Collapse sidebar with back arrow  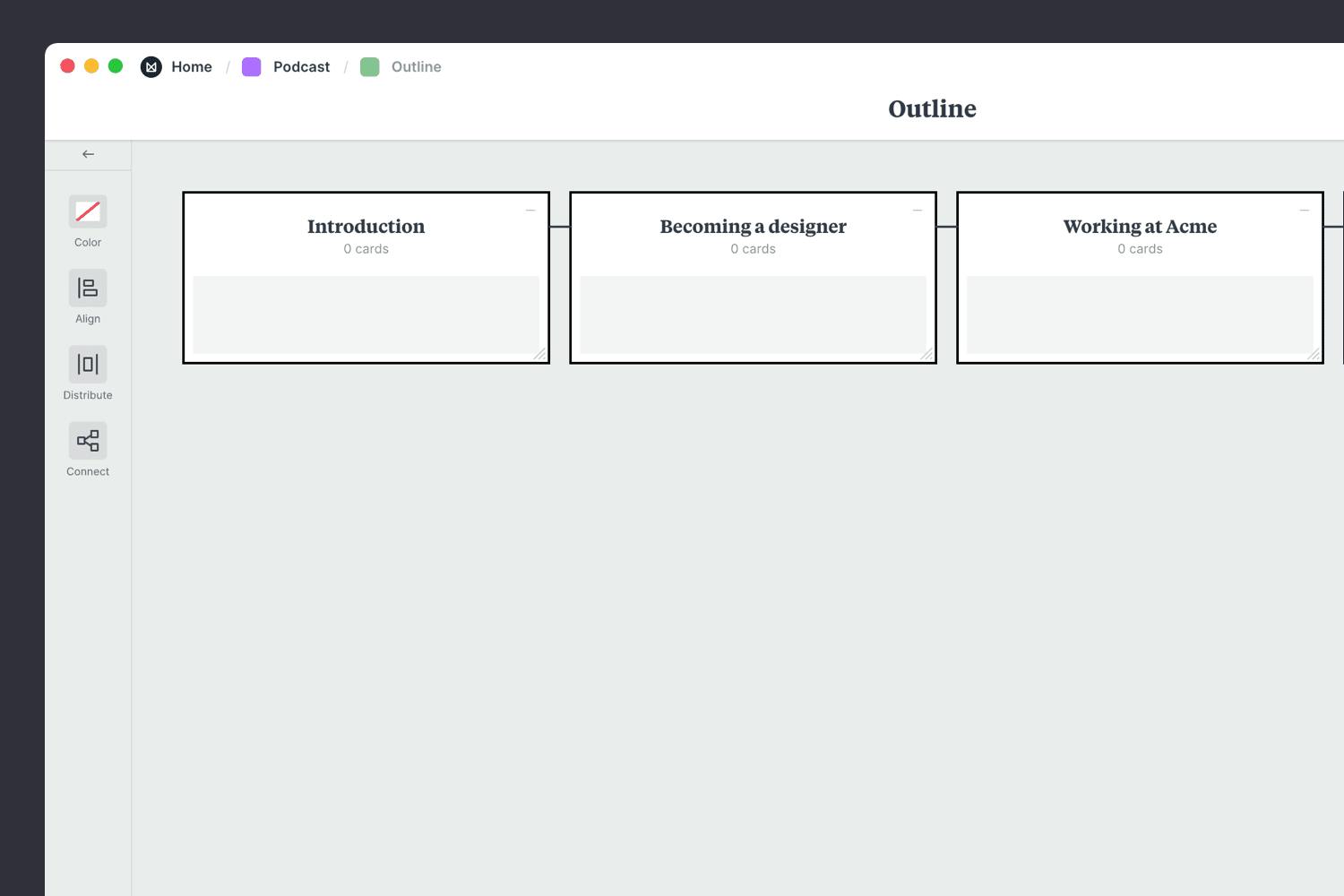pos(88,154)
